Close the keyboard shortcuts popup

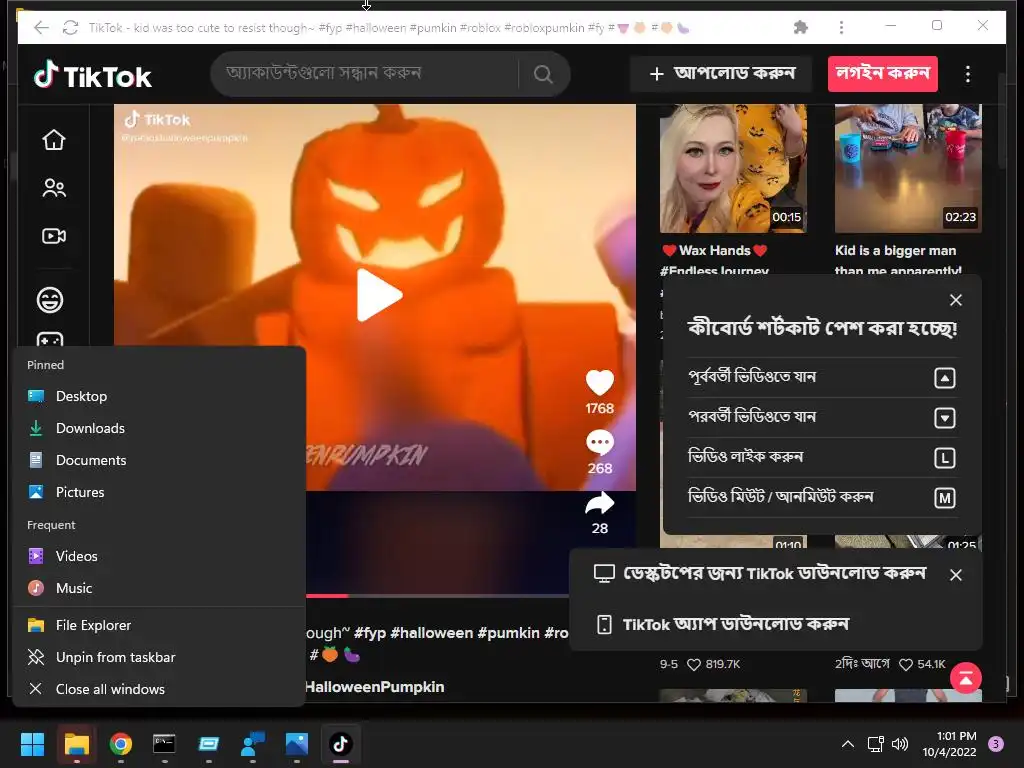955,300
